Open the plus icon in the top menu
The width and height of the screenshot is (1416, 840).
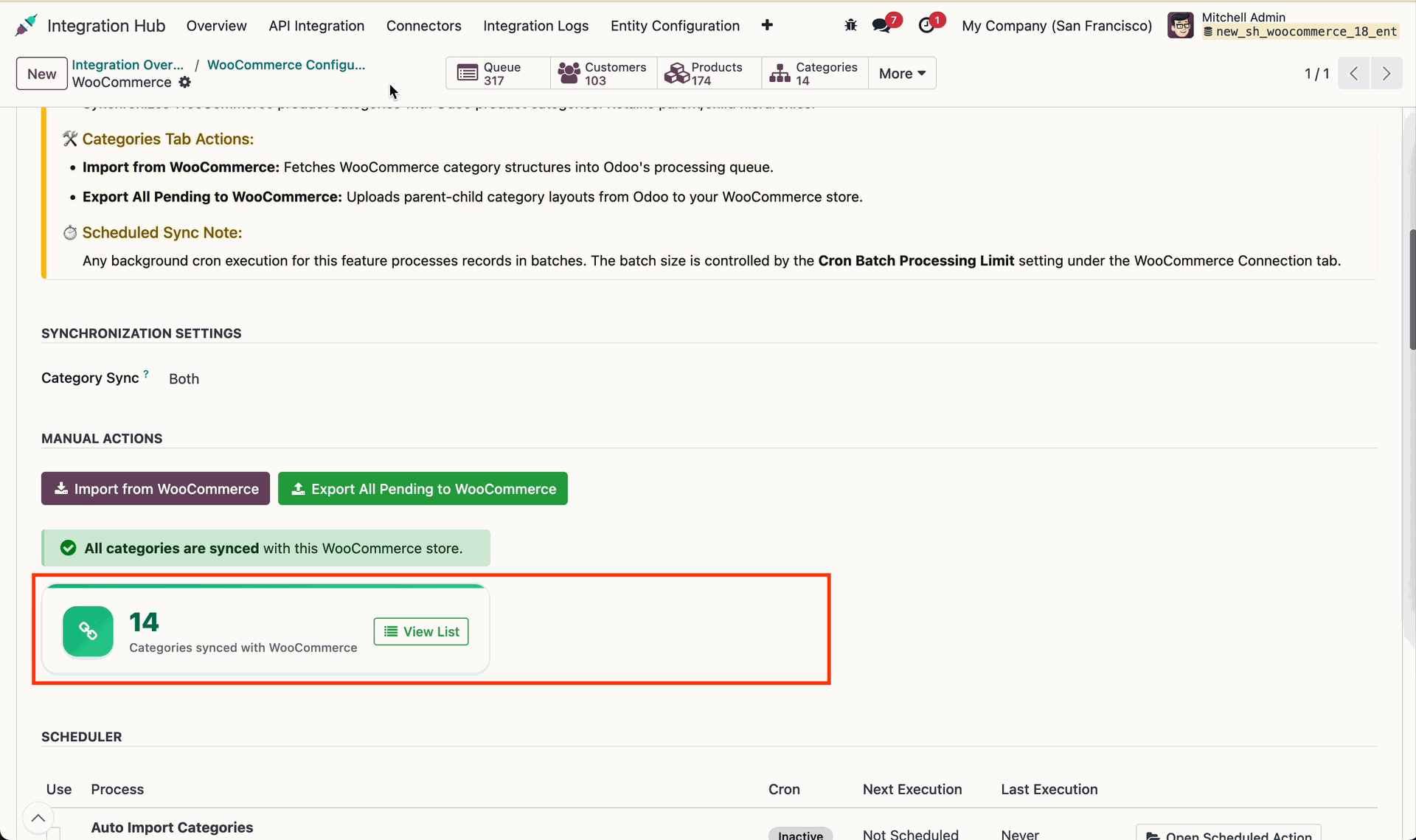(767, 25)
